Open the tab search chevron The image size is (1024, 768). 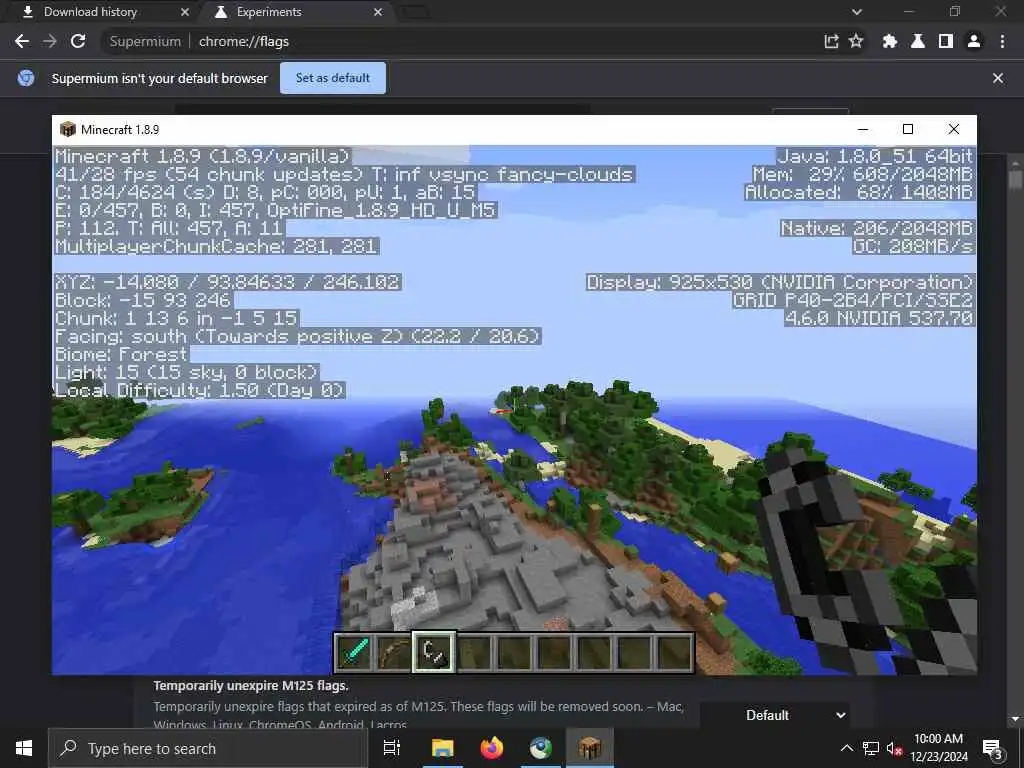tap(857, 12)
